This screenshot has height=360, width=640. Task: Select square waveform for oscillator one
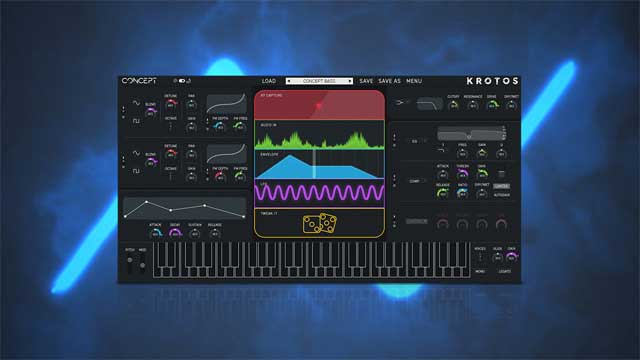[136, 121]
